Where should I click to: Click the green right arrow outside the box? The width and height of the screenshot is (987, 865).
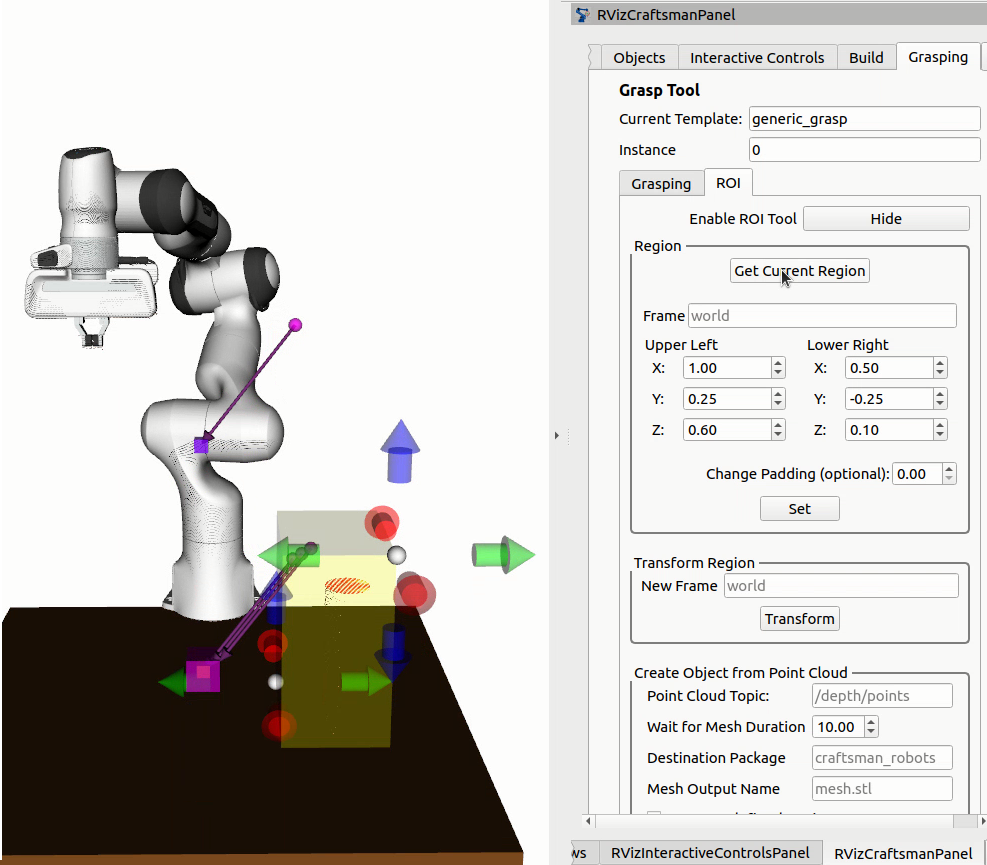point(504,555)
